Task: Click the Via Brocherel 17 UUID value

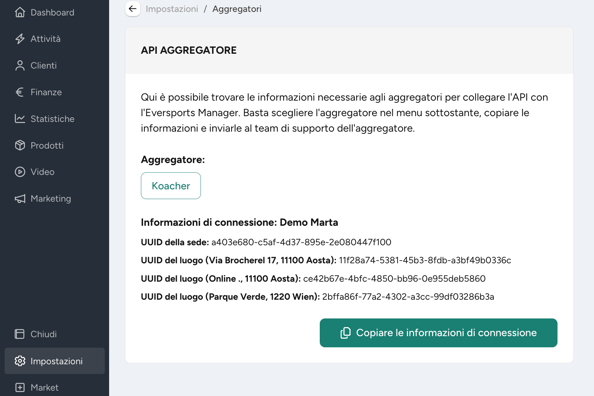Action: tap(425, 260)
